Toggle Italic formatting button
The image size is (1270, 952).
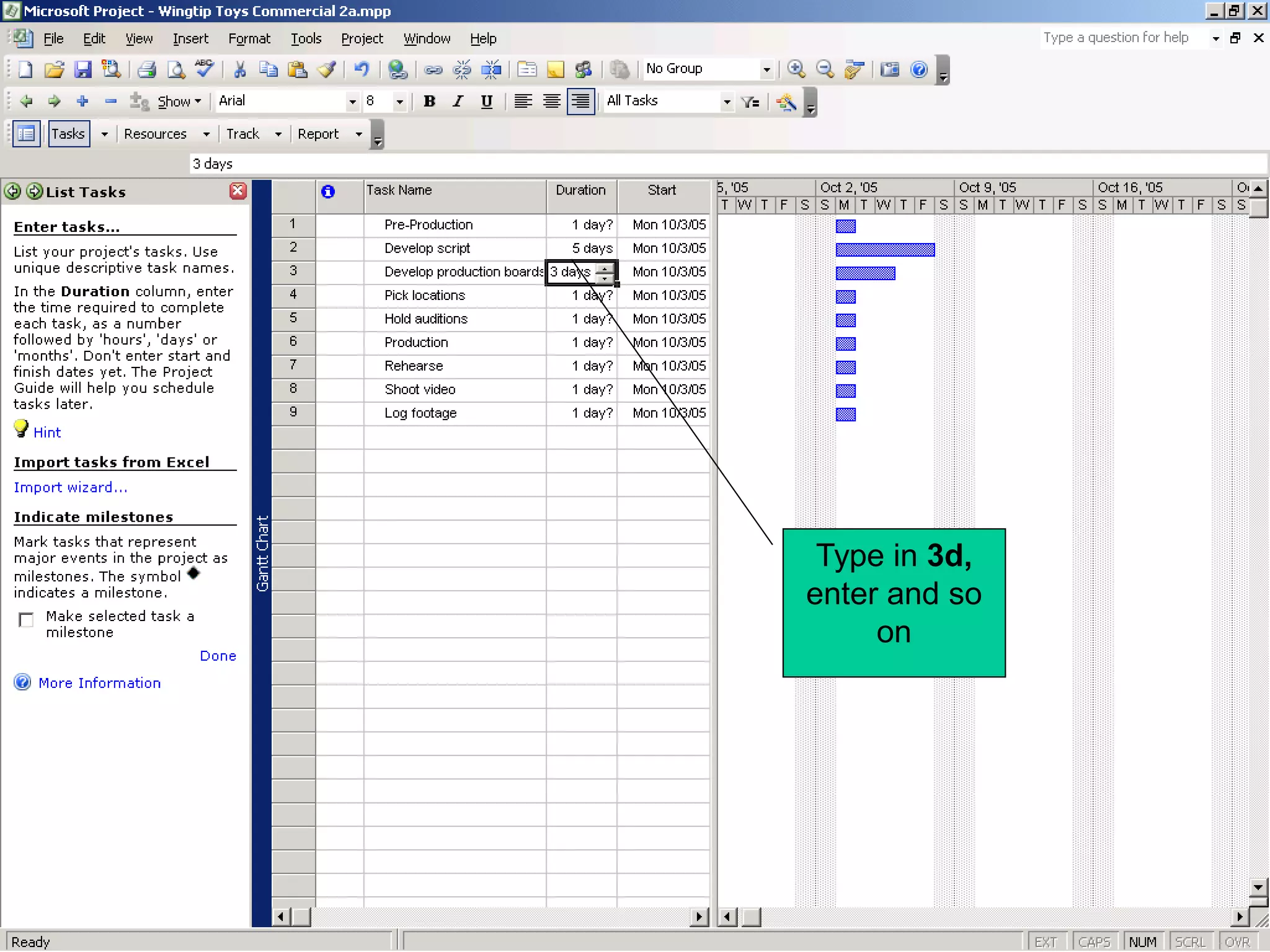458,101
